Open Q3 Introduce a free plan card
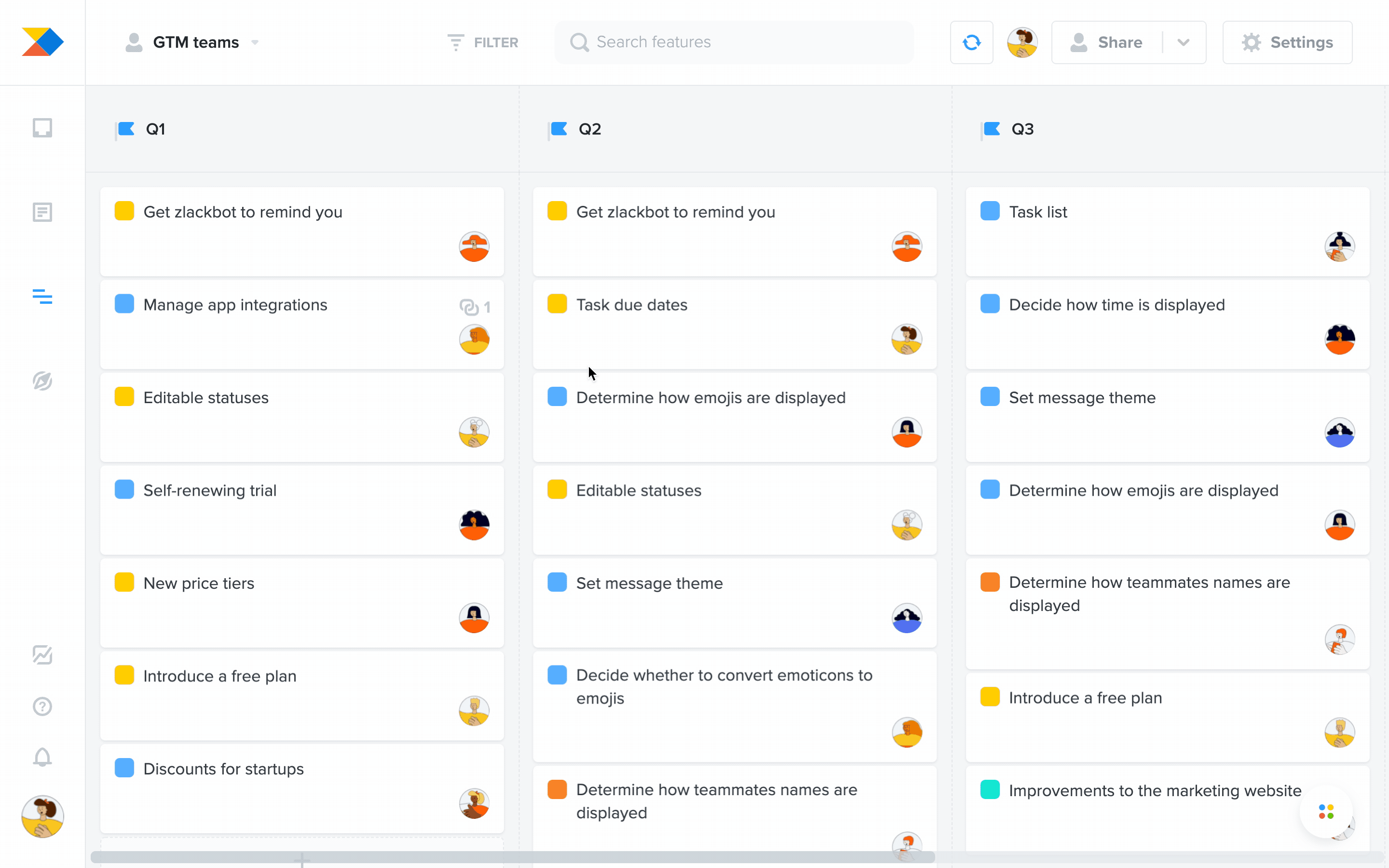This screenshot has width=1389, height=868. click(x=1168, y=718)
